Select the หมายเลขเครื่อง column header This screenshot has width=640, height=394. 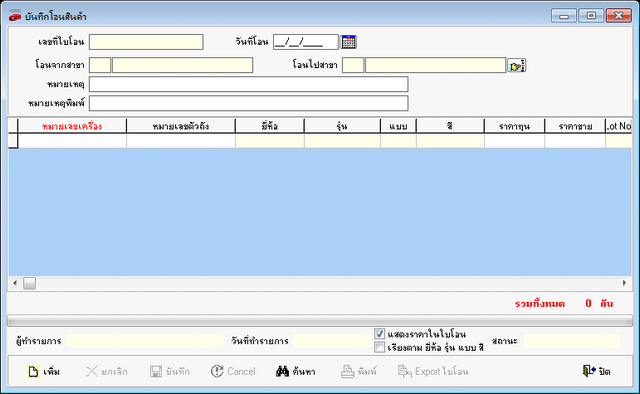pos(72,126)
